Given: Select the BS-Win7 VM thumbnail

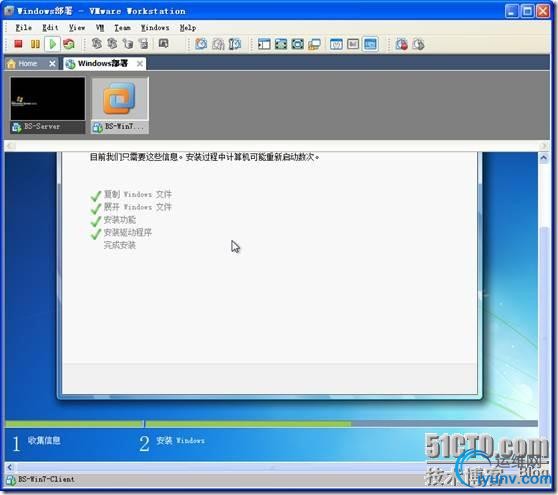Looking at the screenshot, I should click(x=120, y=105).
